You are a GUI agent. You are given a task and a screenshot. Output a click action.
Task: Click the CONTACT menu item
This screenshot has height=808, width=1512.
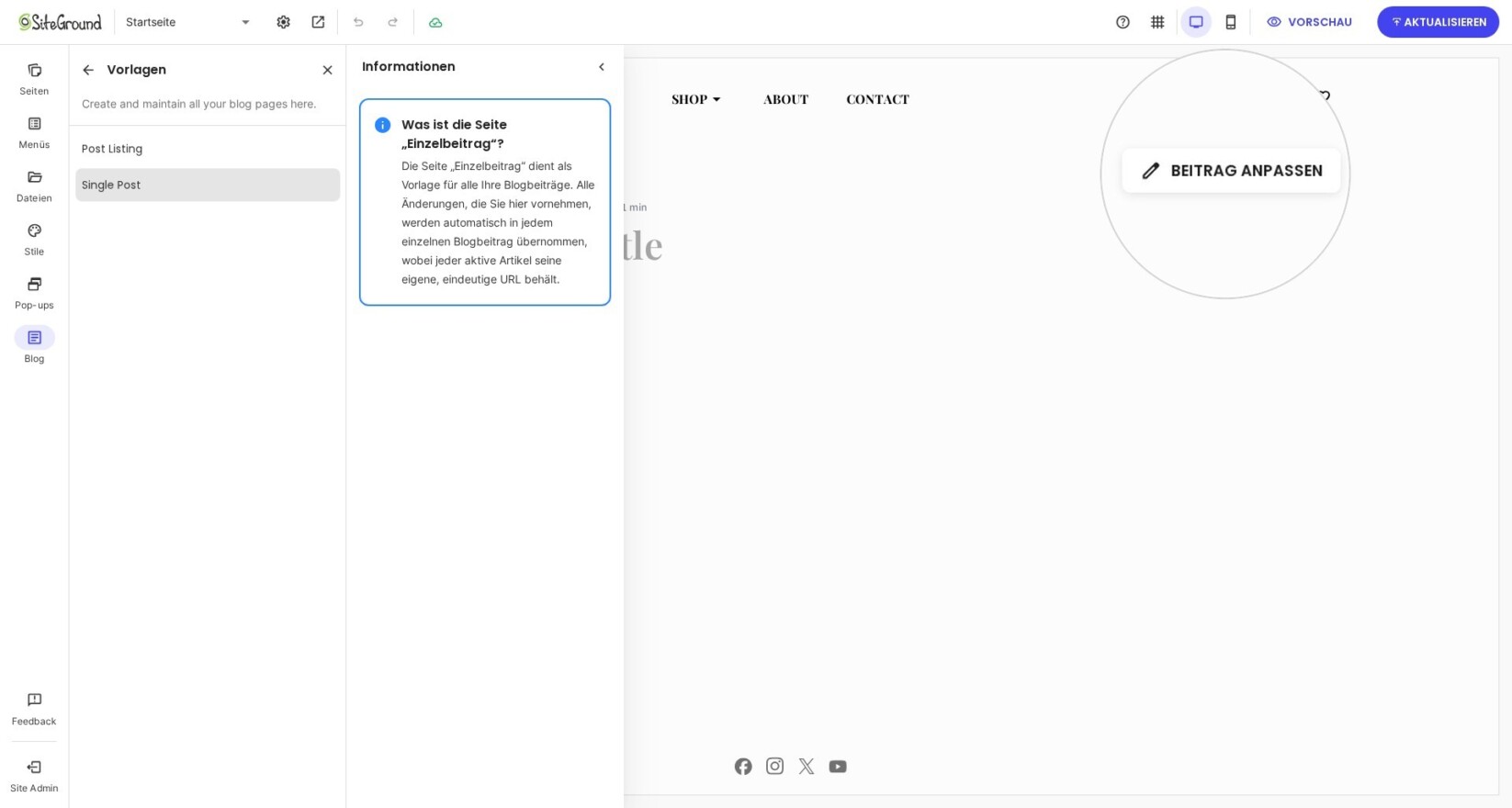877,99
